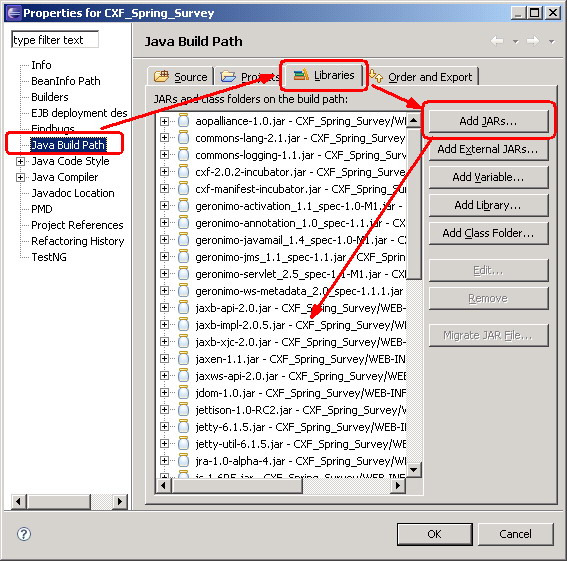This screenshot has width=567, height=561.
Task: Expand the Java Compiler tree node
Action: [x=20, y=177]
